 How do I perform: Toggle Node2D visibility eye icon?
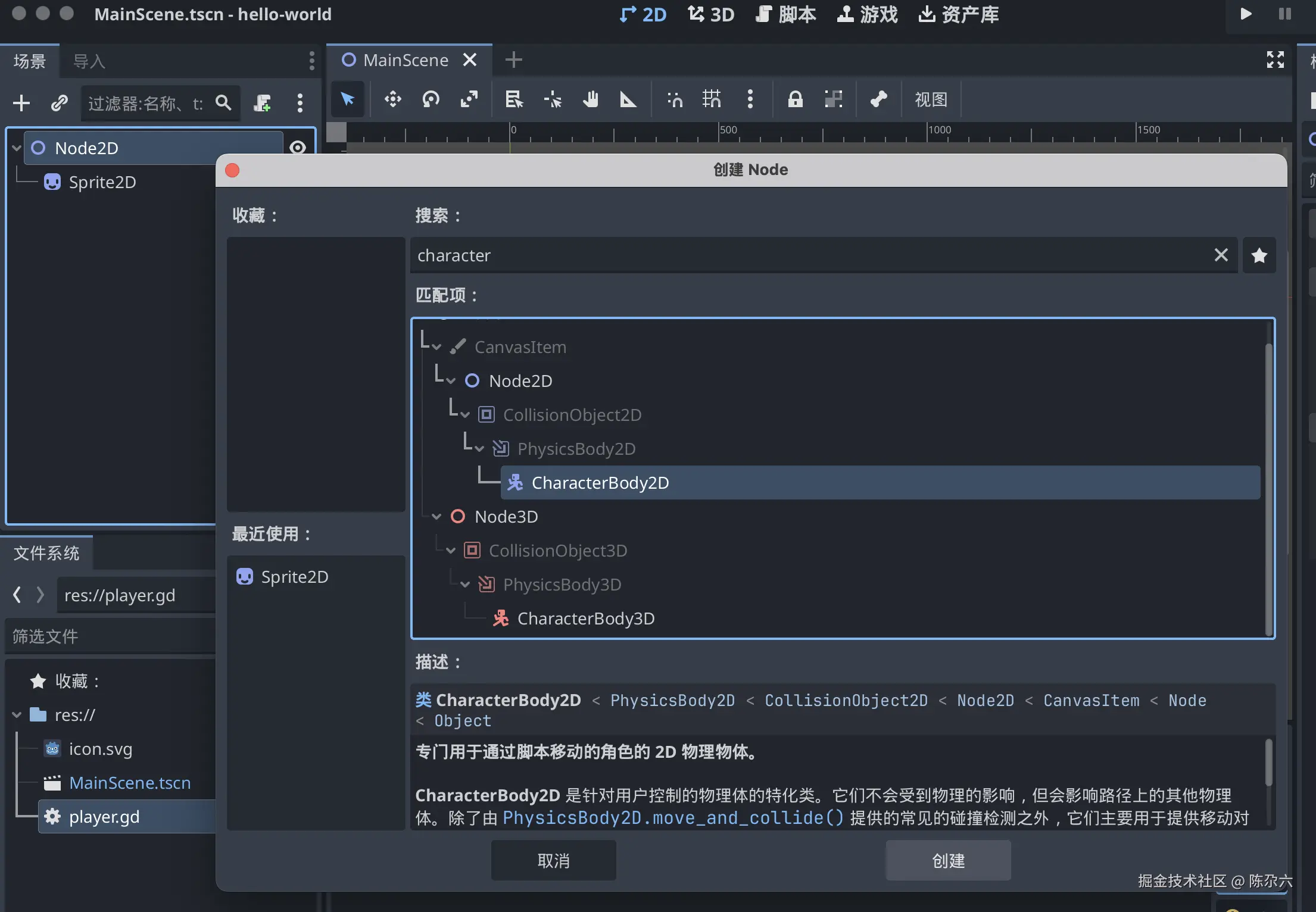298,147
